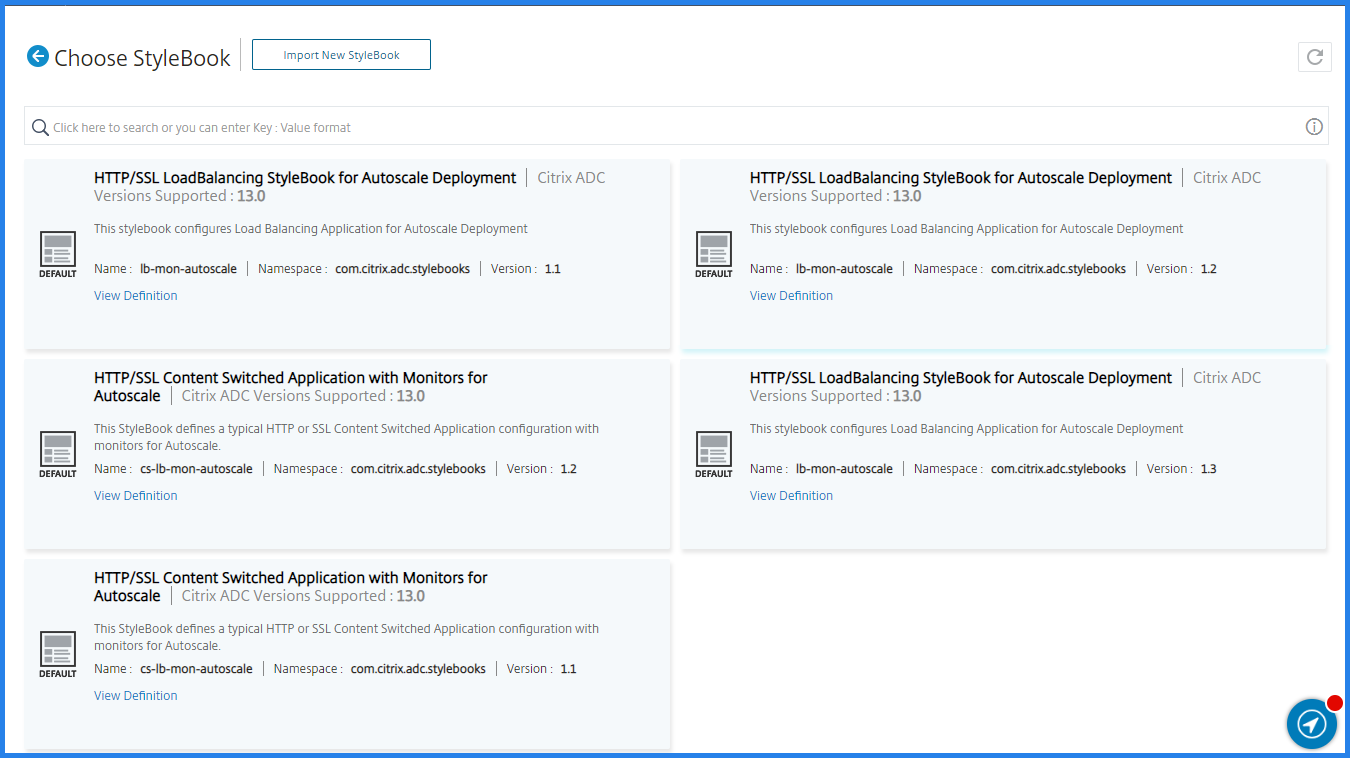Viewport: 1350px width, 758px height.
Task: Click Citrix ADC label on version 1.2 lb card
Action: (1227, 178)
